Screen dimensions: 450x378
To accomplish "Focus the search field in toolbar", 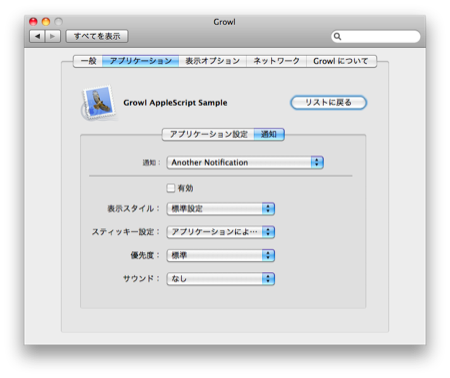I will [376, 36].
